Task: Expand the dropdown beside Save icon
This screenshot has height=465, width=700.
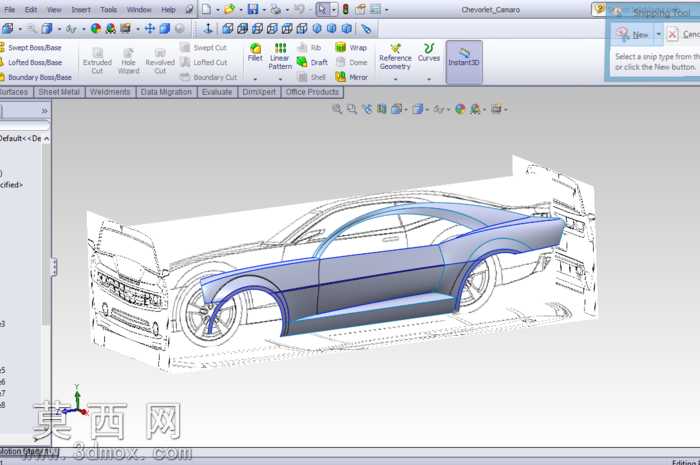Action: (x=264, y=9)
